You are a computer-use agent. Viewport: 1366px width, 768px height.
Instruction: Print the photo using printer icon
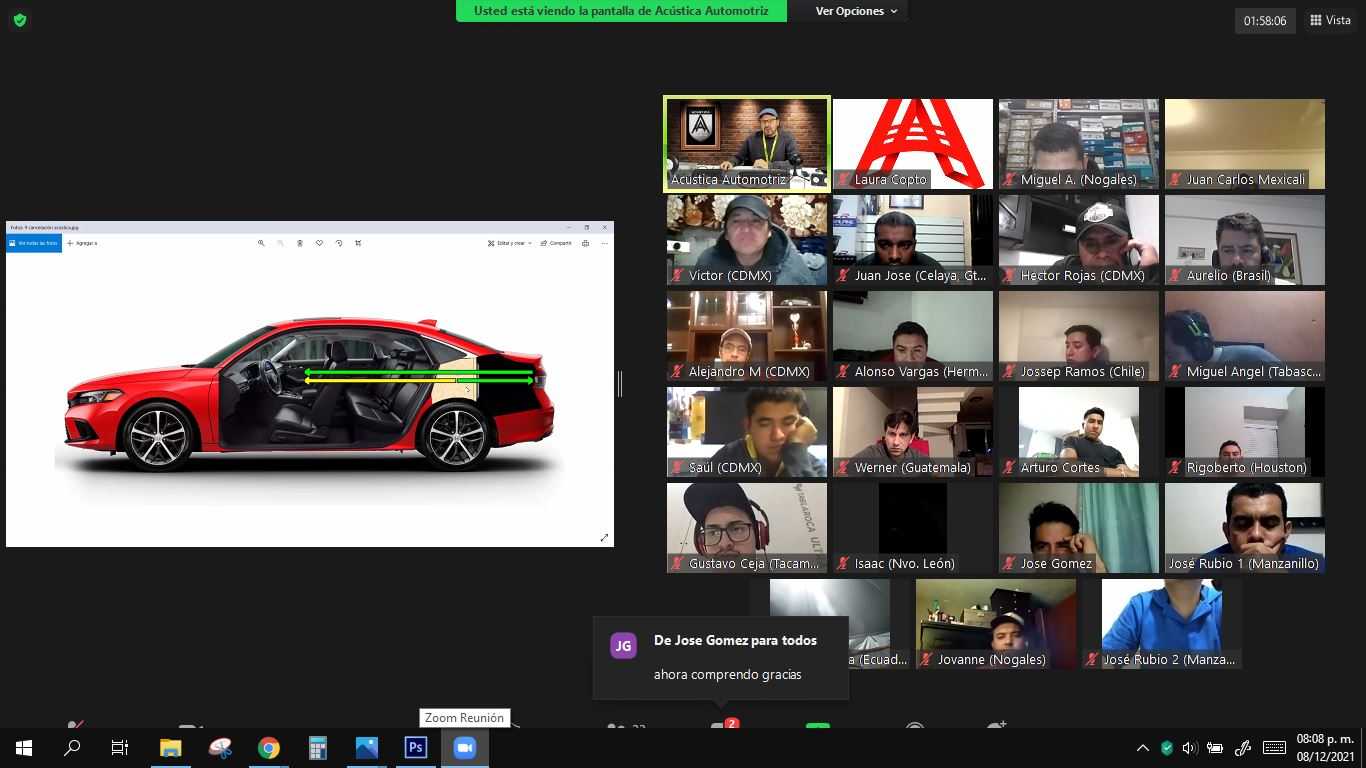pyautogui.click(x=585, y=243)
